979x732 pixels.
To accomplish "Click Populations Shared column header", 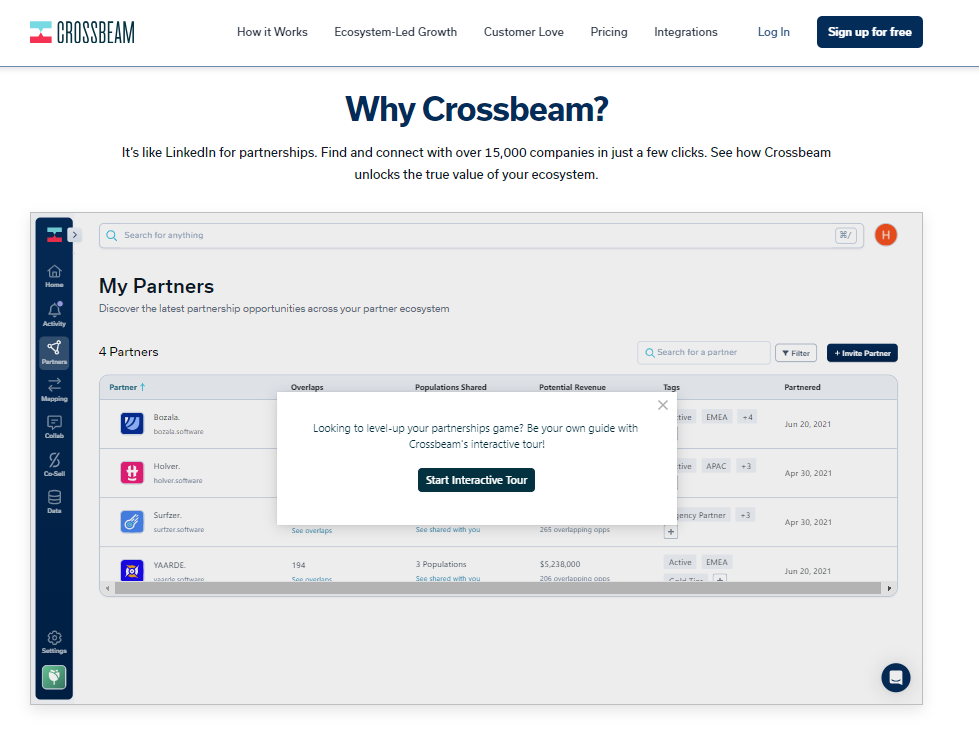I will 450,387.
